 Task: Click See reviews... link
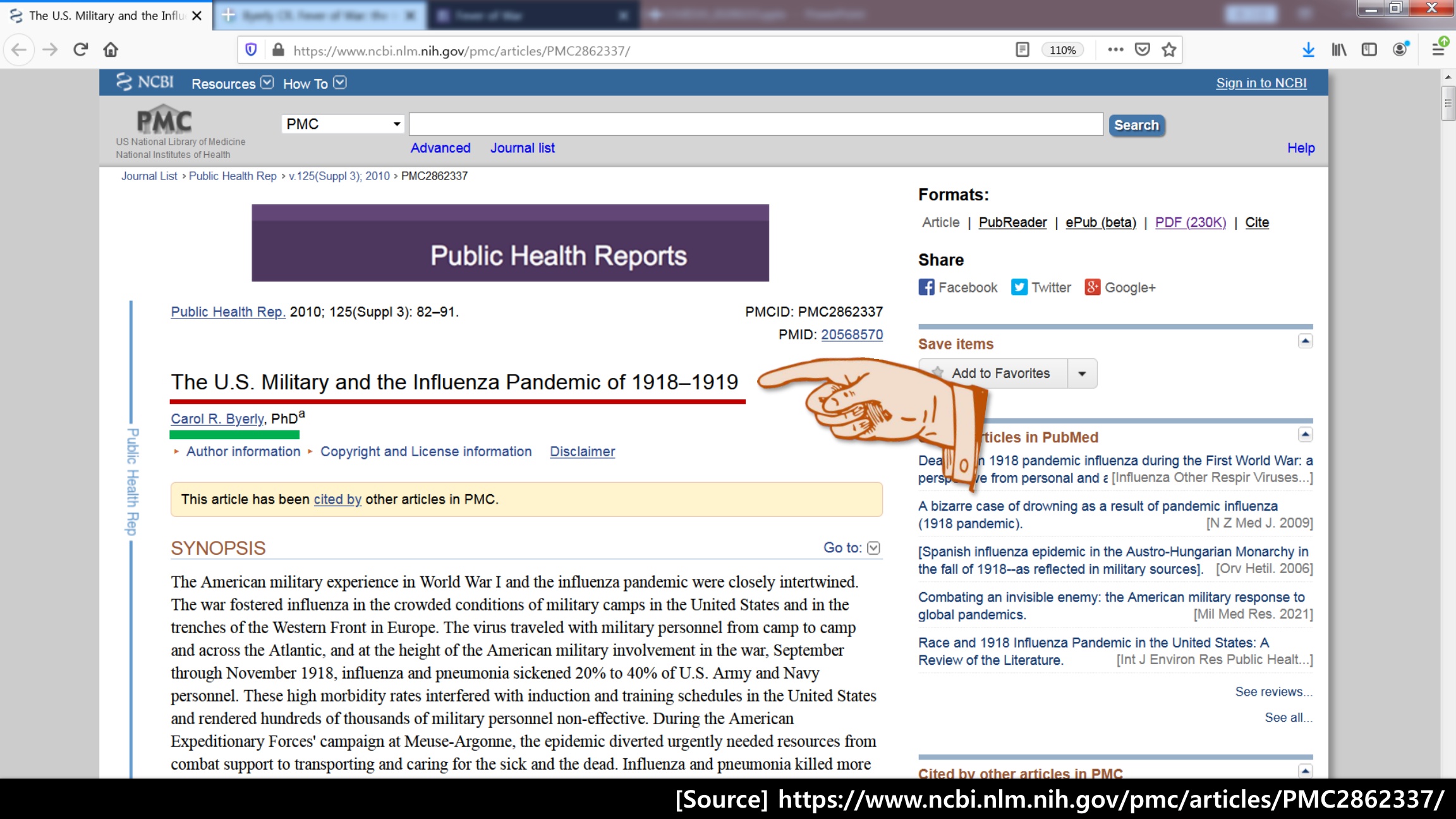1273,692
